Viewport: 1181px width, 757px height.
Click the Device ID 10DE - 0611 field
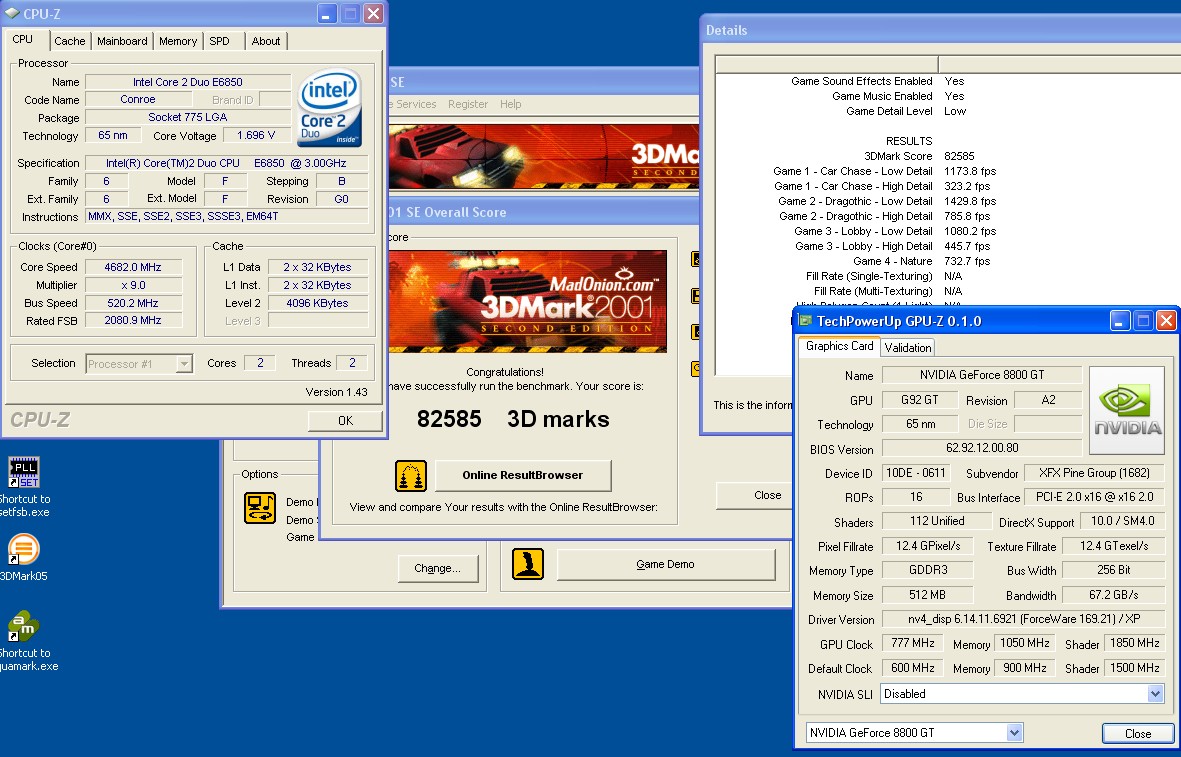point(916,473)
